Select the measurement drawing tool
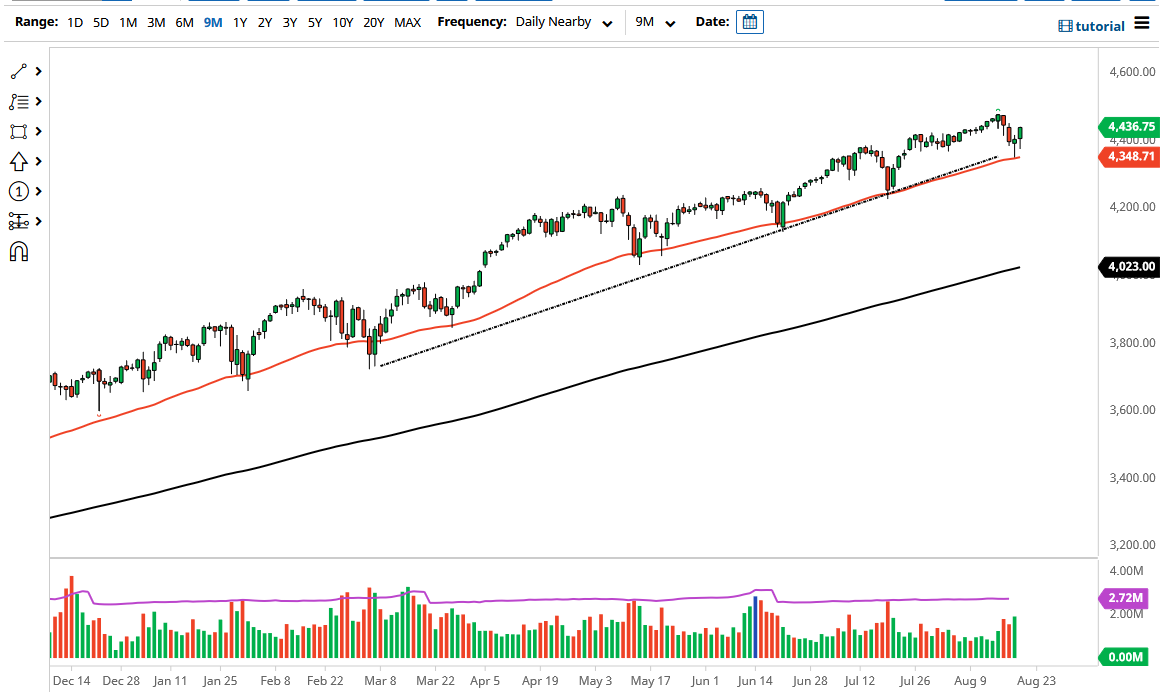Screen dimensions: 1165x699 [20, 221]
